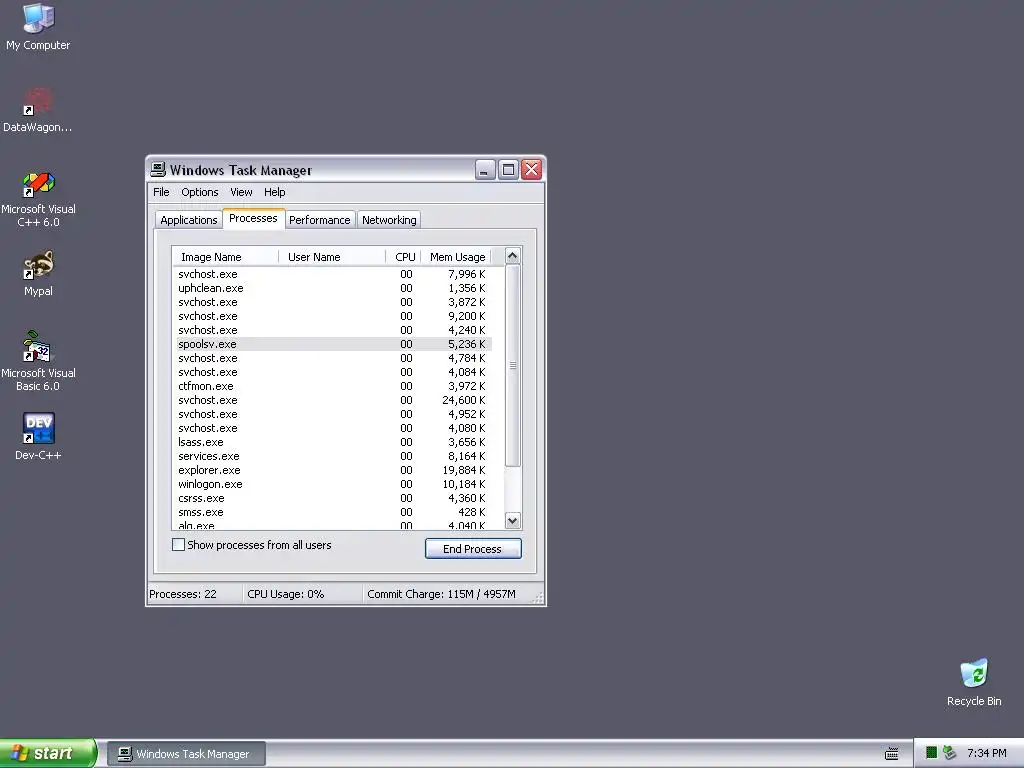Select the smss.exe process
Image resolution: width=1024 pixels, height=768 pixels.
pyautogui.click(x=332, y=512)
